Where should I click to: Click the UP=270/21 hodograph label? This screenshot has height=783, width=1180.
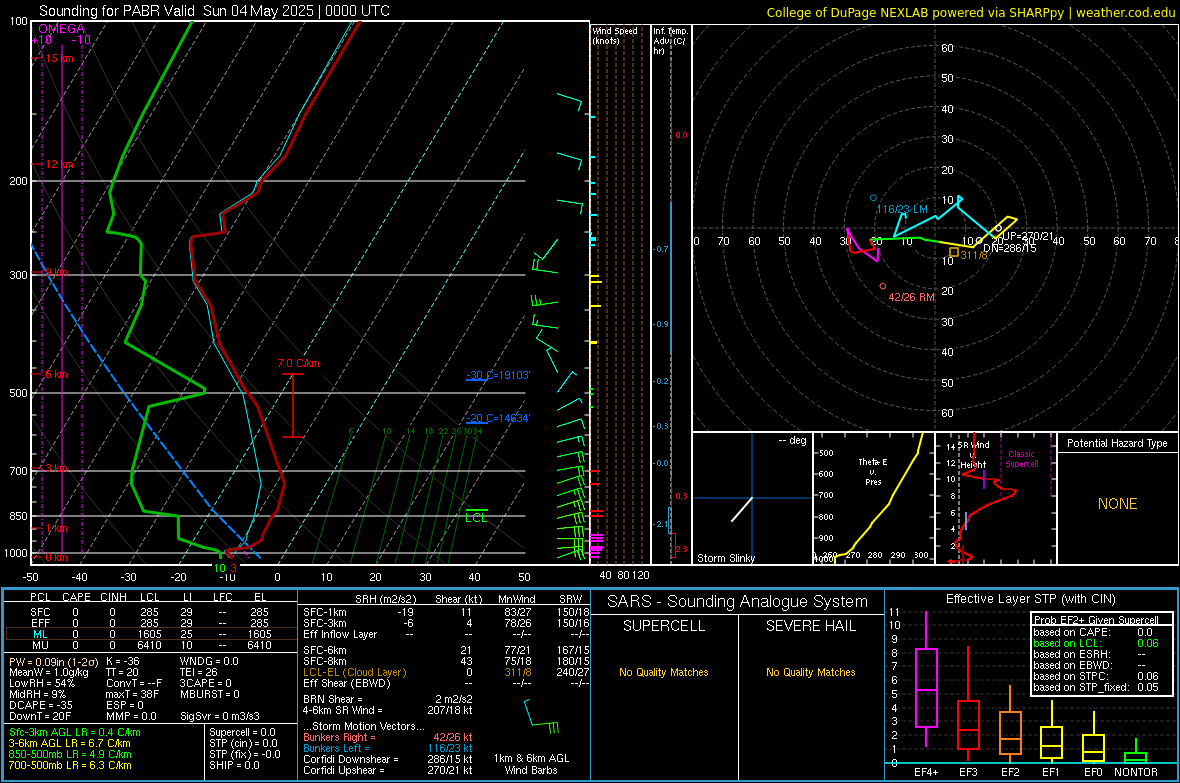coord(1028,236)
